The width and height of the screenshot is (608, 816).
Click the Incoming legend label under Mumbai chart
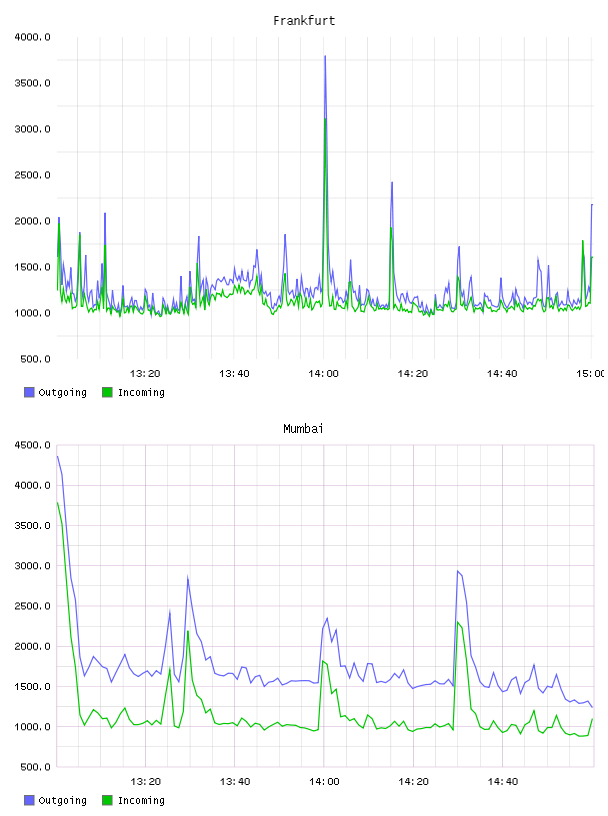click(x=141, y=801)
